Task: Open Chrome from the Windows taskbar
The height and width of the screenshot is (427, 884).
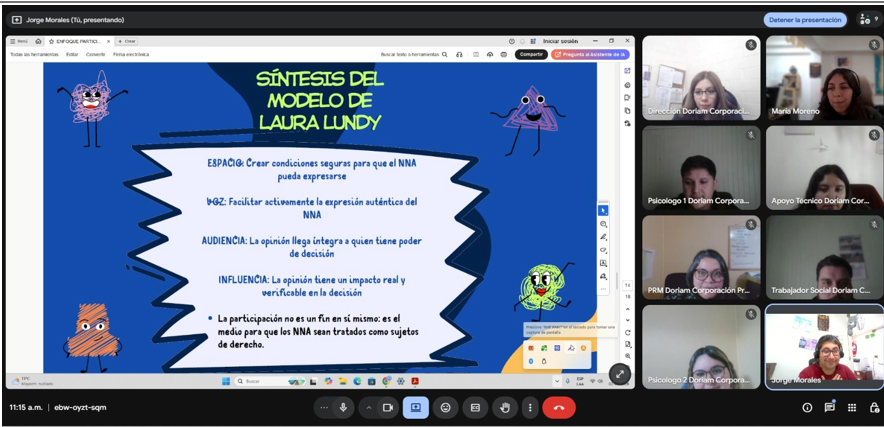Action: (x=386, y=381)
